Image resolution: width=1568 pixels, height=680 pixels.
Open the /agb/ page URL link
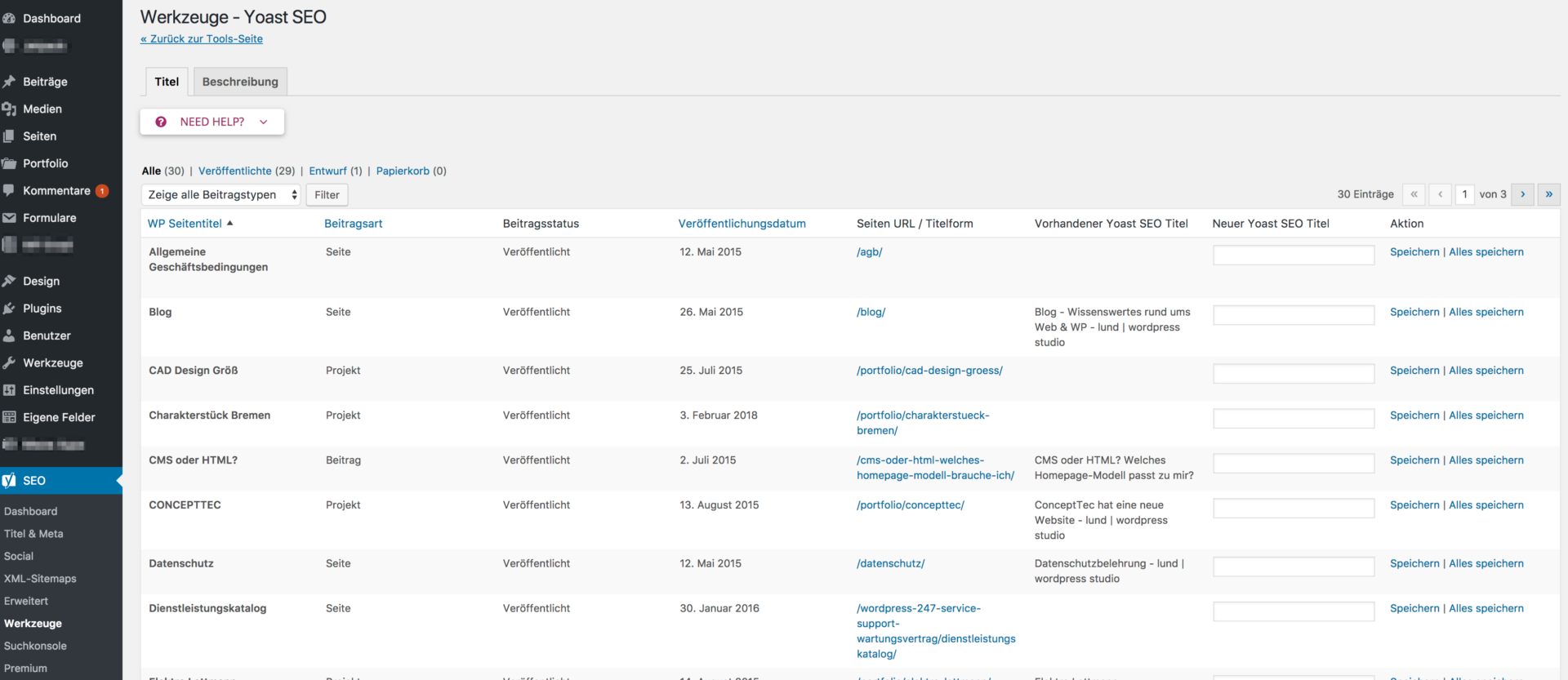click(870, 251)
